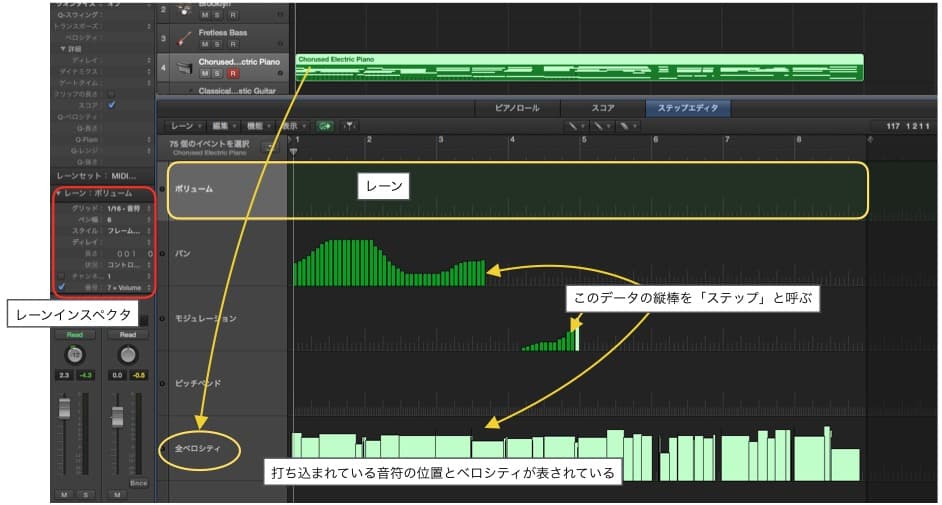Click the lane dot beside モジュレーション
This screenshot has width=942, height=505.
point(162,318)
